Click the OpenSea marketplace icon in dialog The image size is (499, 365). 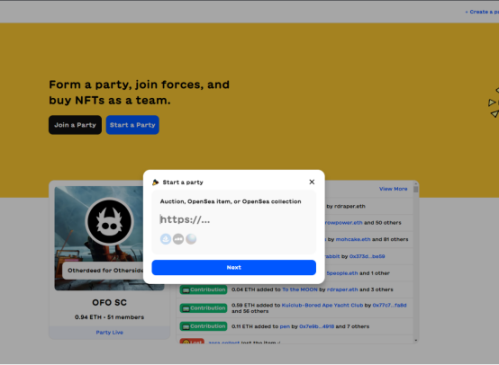(166, 239)
